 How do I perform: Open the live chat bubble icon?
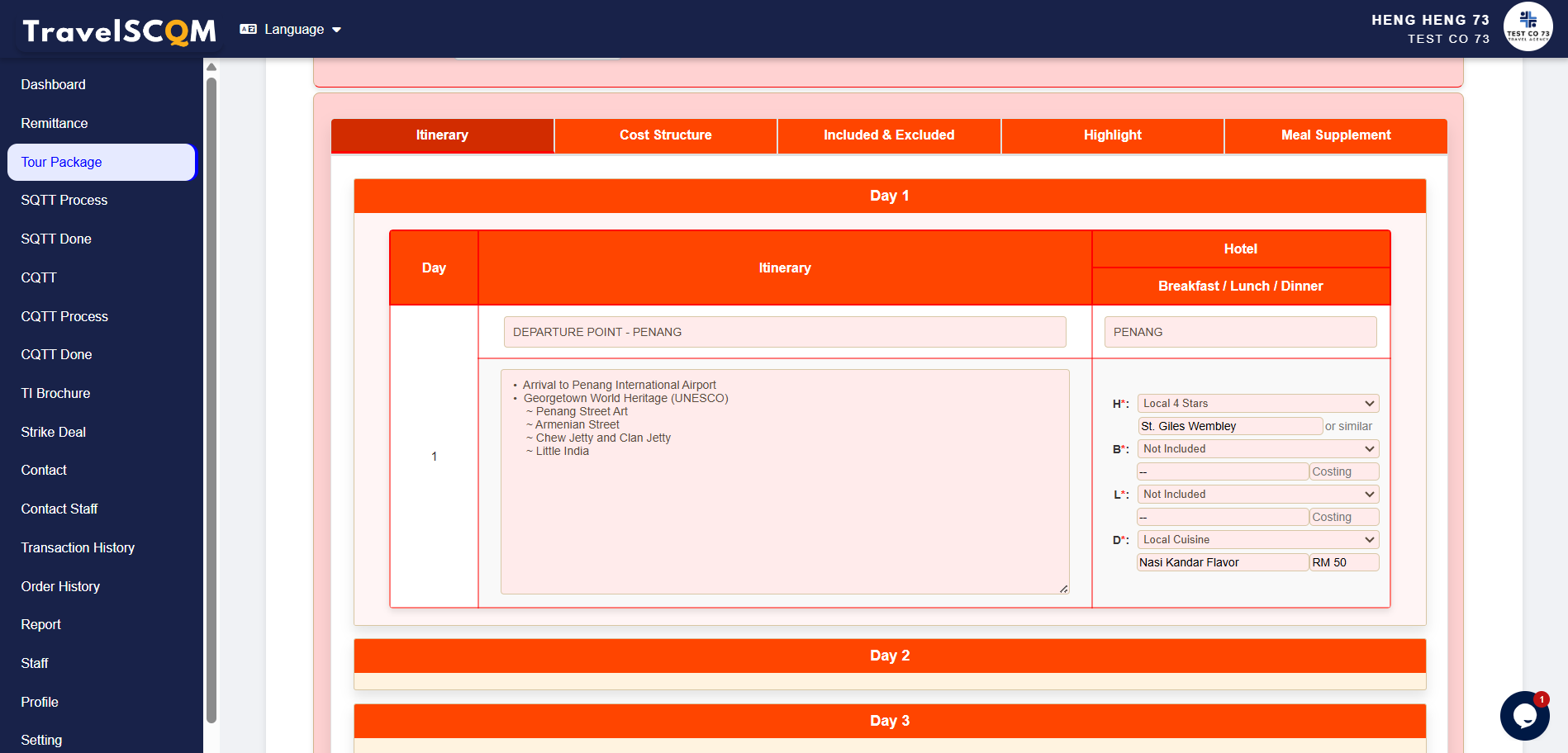(x=1524, y=715)
